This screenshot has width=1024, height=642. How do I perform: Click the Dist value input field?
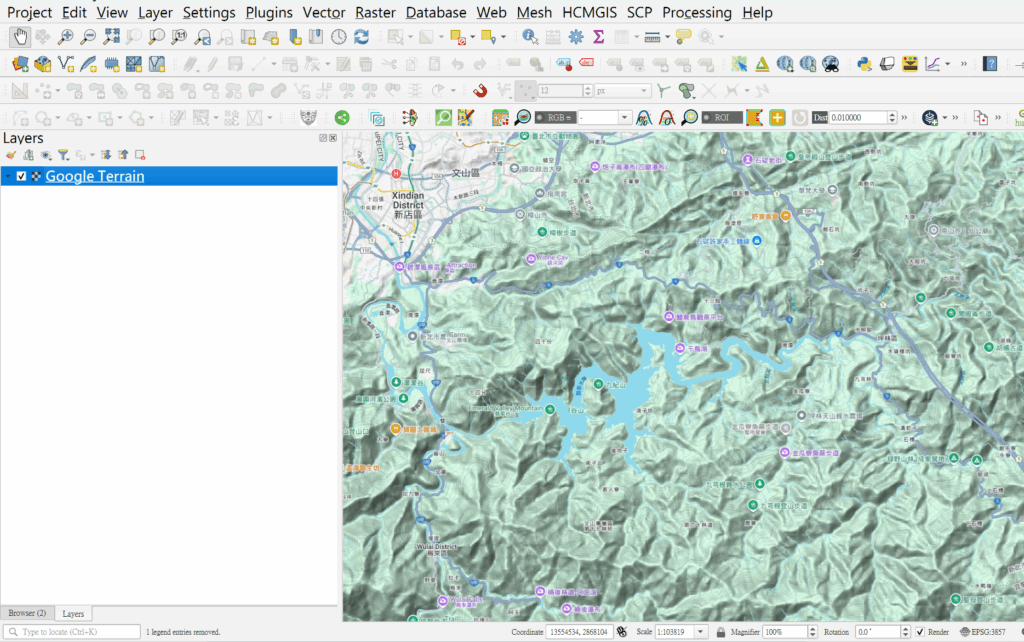click(x=858, y=118)
